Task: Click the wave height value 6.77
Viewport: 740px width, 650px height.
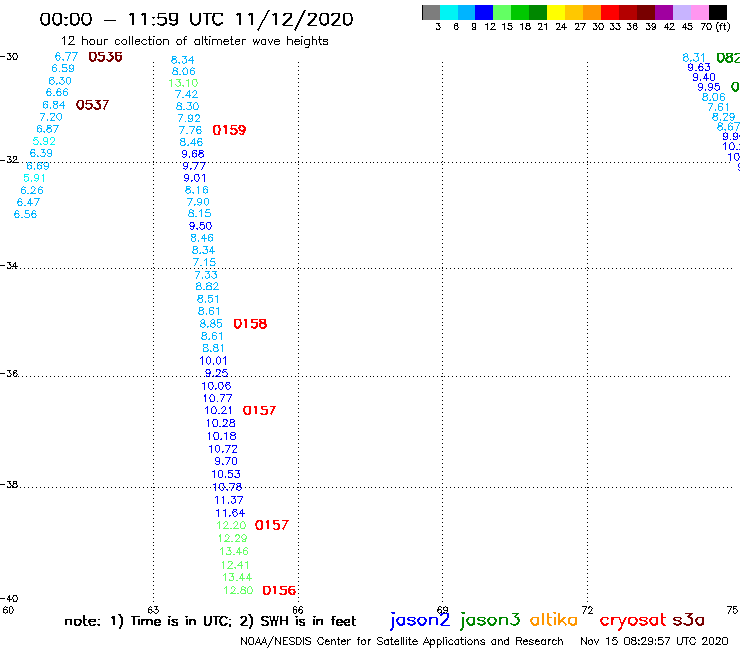Action: [66, 57]
